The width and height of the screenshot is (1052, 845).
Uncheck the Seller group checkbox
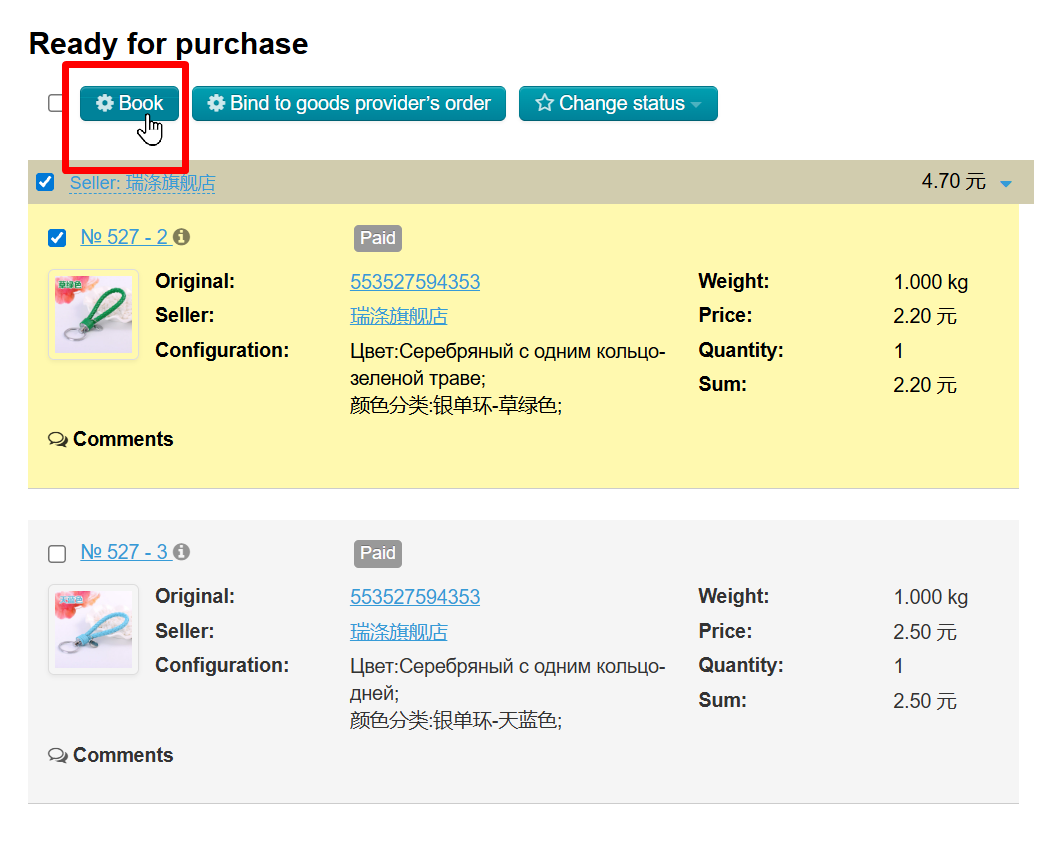[45, 182]
